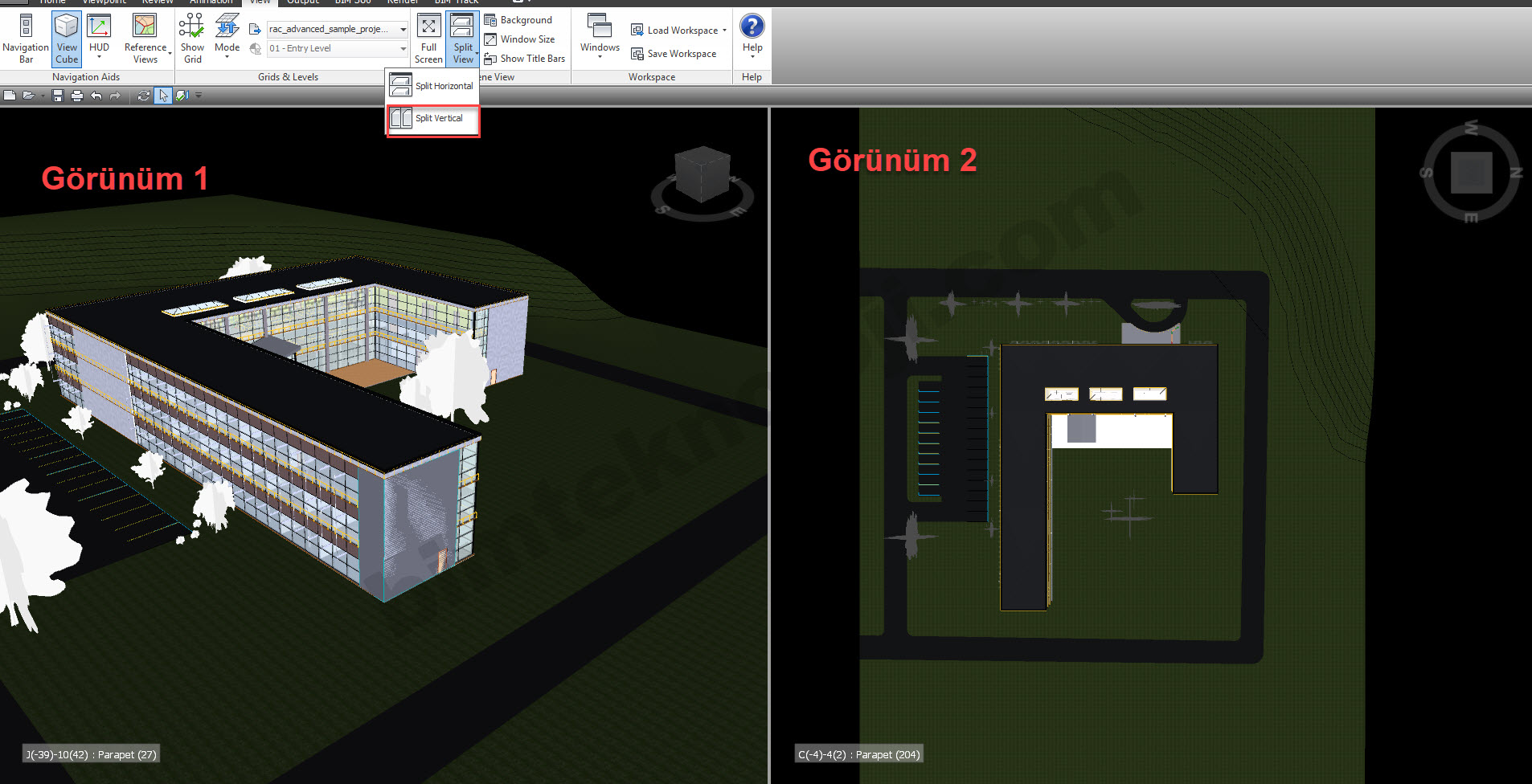Click the Undo arrow in quick access toolbar
This screenshot has width=1532, height=784.
click(96, 96)
